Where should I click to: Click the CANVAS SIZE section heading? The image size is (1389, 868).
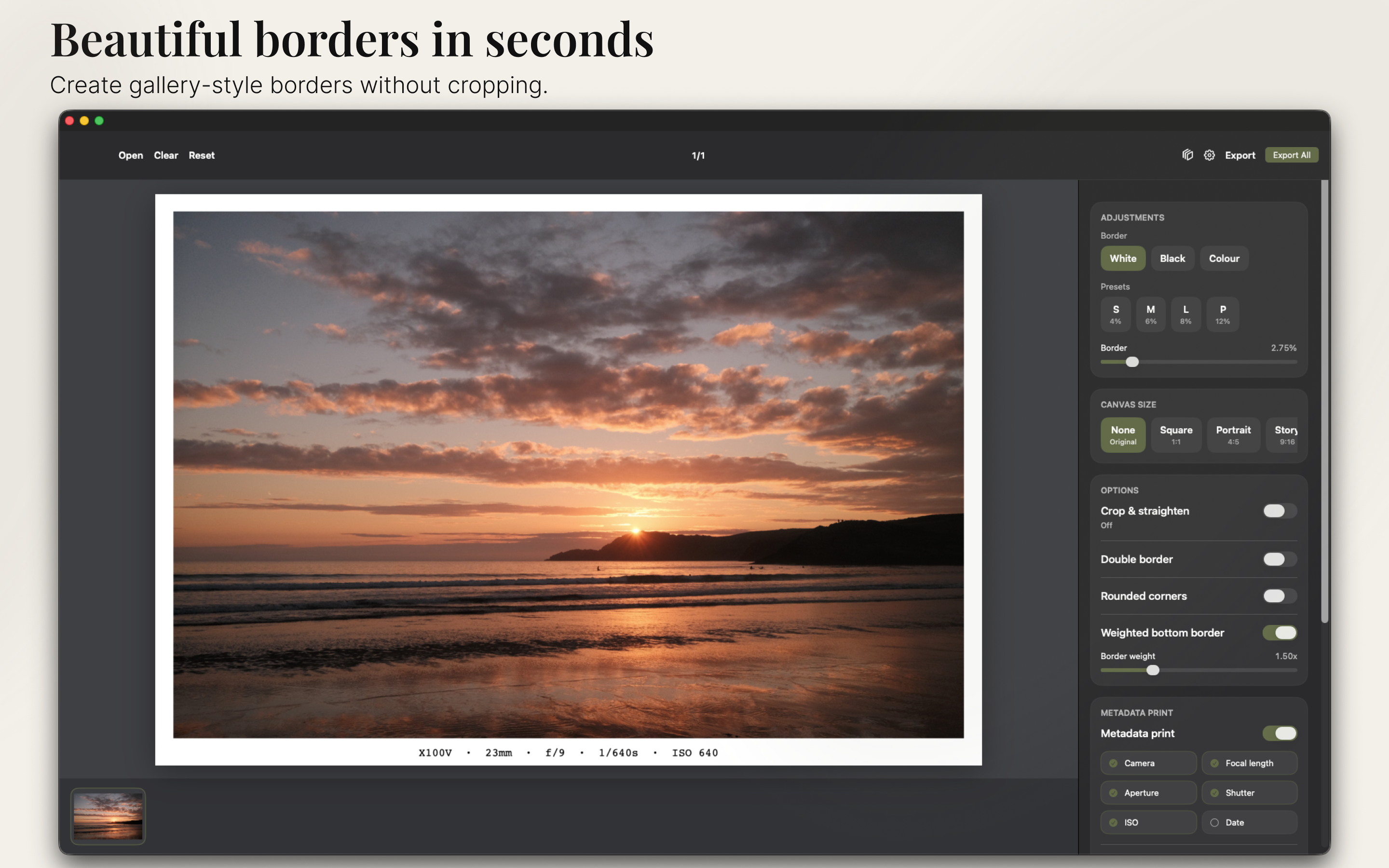click(x=1128, y=405)
